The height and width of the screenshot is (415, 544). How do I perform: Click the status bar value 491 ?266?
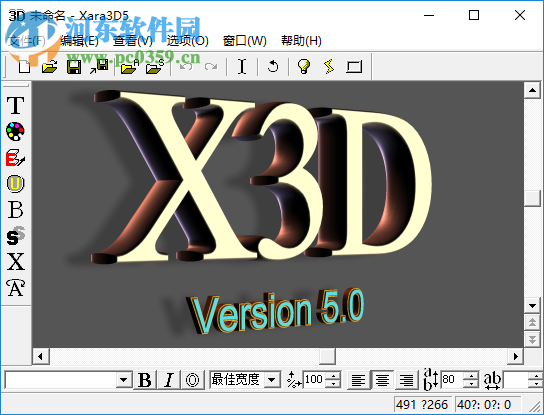pyautogui.click(x=422, y=405)
